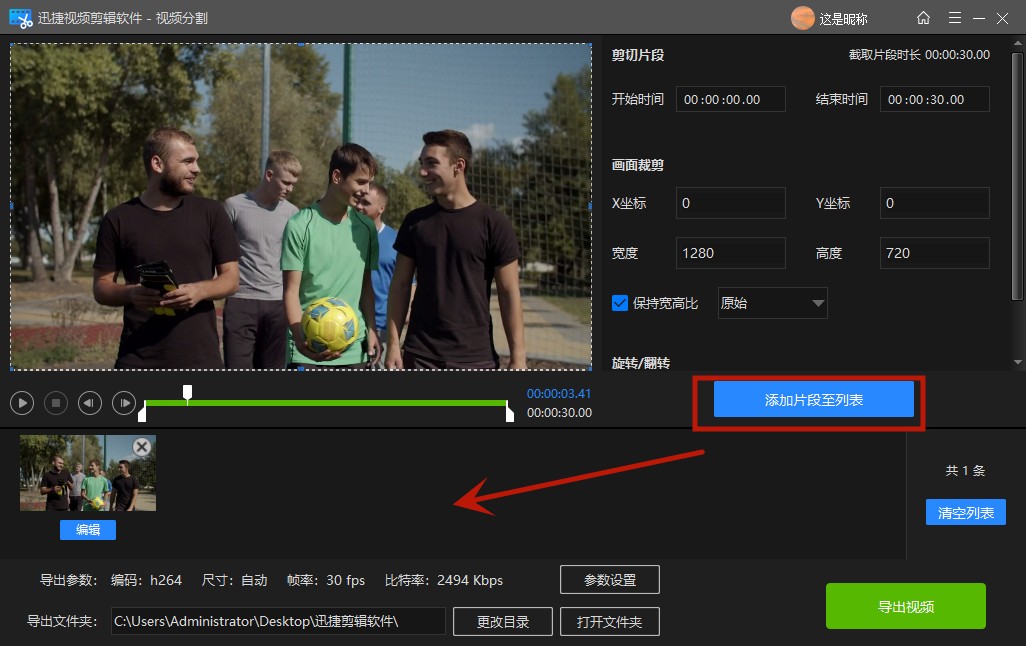
Task: Click 更改目录 to change output folder
Action: (503, 621)
